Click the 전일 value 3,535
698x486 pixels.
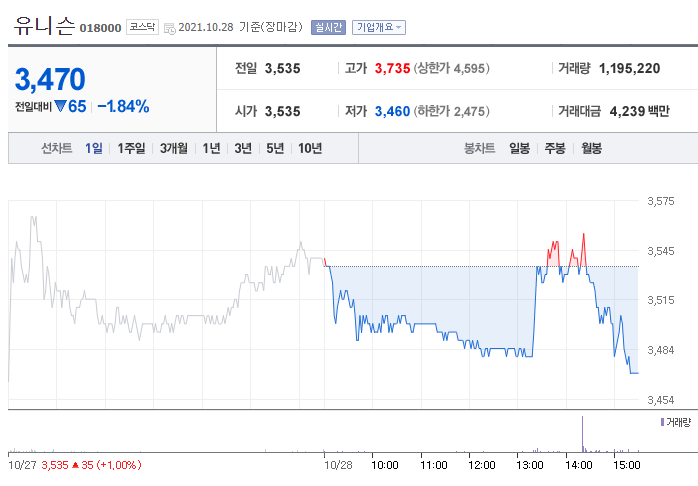click(283, 69)
